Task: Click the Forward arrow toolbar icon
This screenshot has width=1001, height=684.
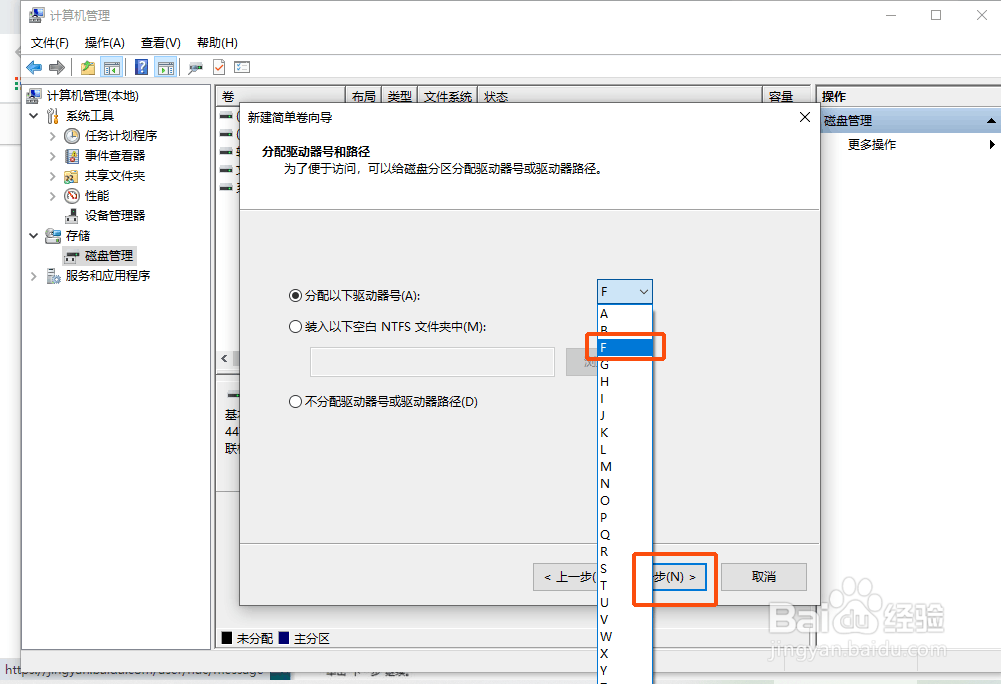Action: (x=57, y=67)
